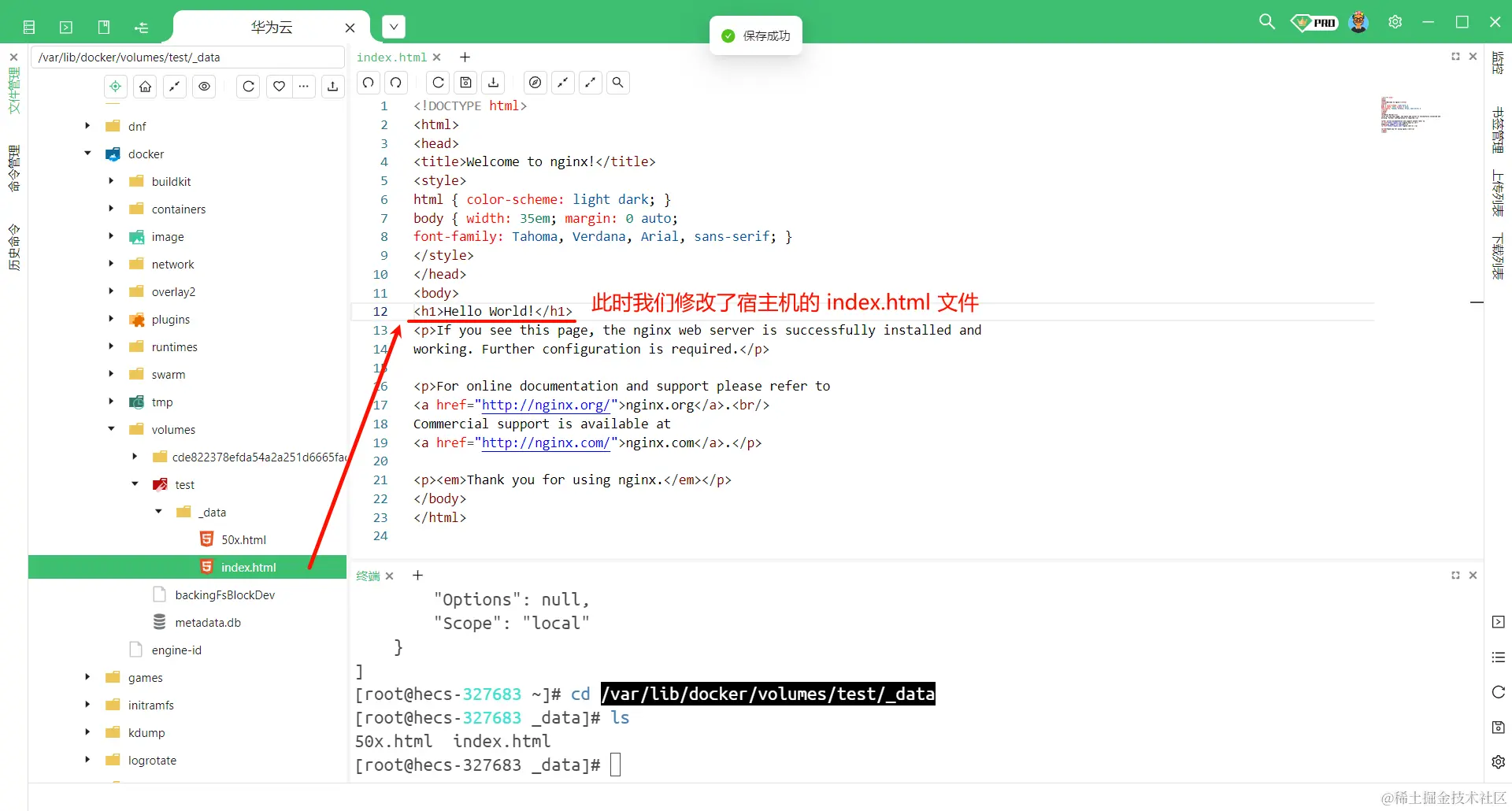
Task: Collapse the _data folder
Action: 158,512
